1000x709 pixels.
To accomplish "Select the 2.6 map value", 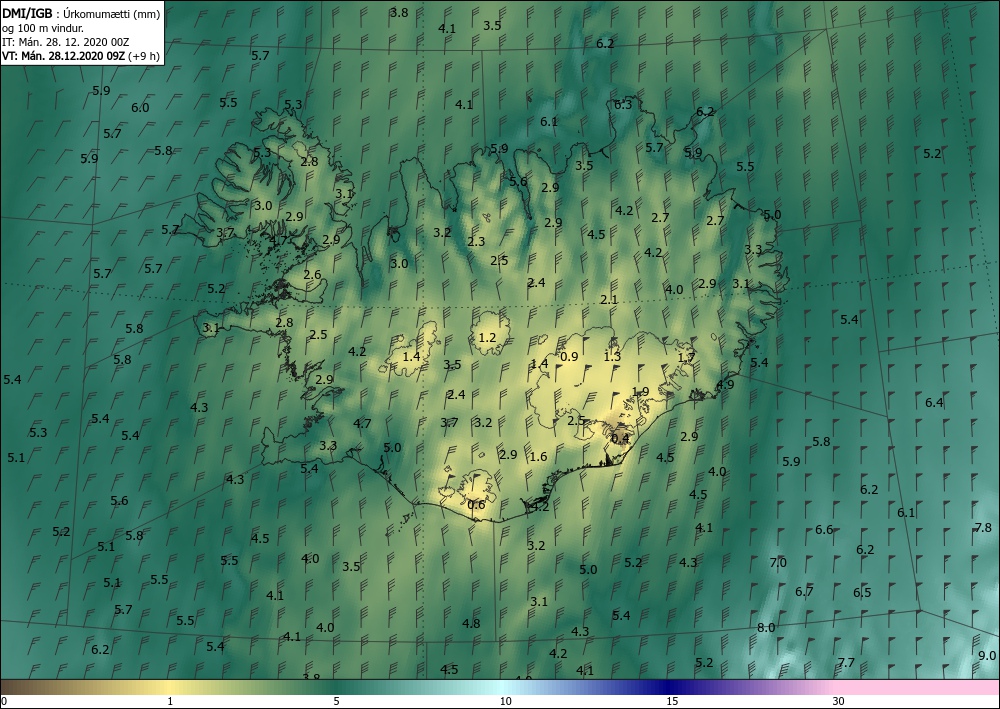I will [x=312, y=275].
